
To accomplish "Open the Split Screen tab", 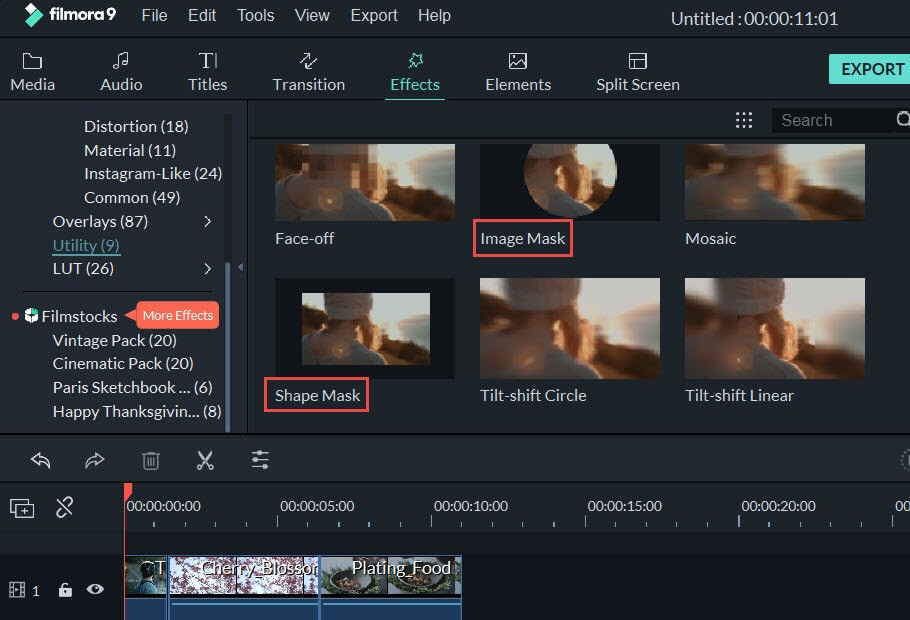I will tap(638, 72).
